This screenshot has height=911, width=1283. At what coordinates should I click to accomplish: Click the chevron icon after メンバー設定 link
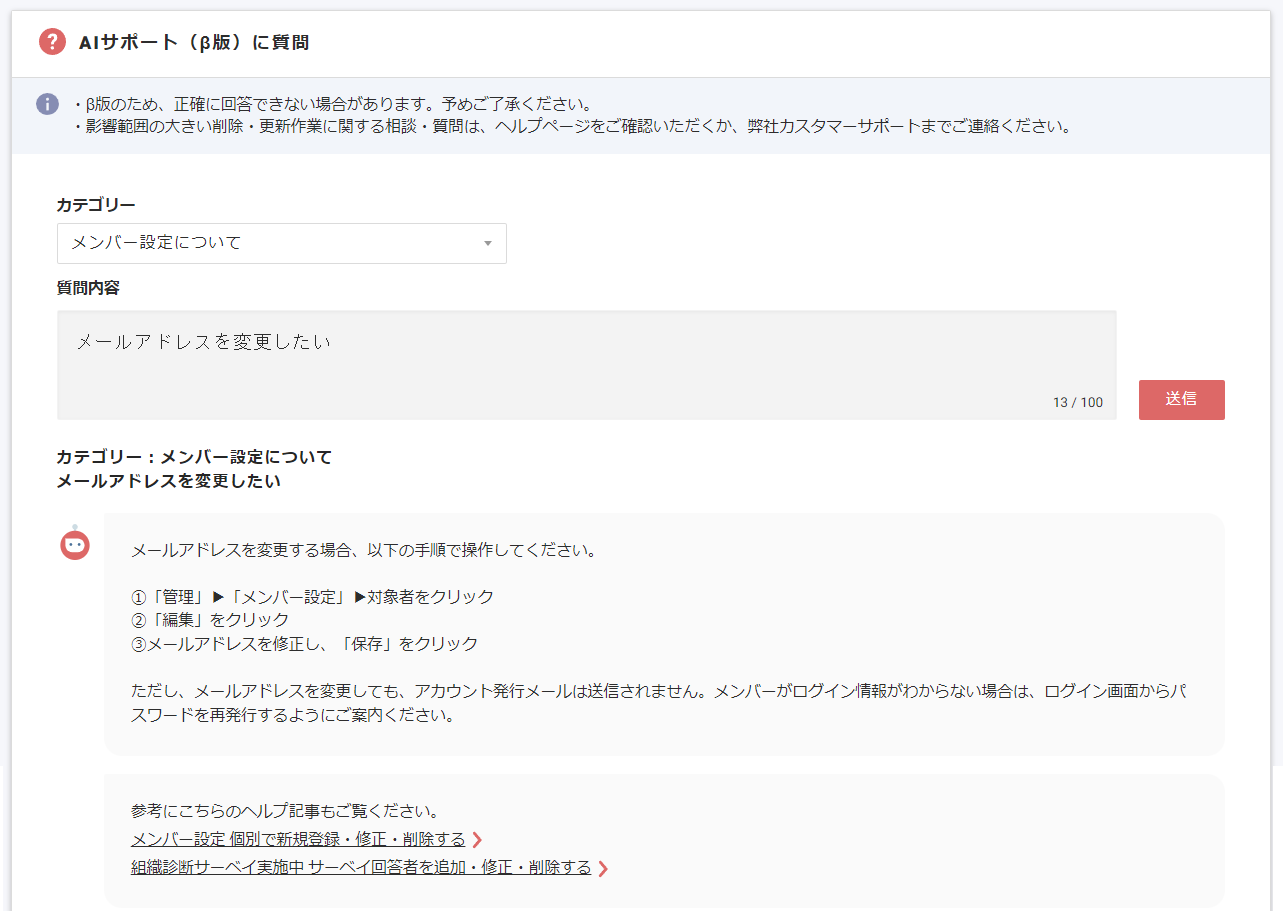476,840
